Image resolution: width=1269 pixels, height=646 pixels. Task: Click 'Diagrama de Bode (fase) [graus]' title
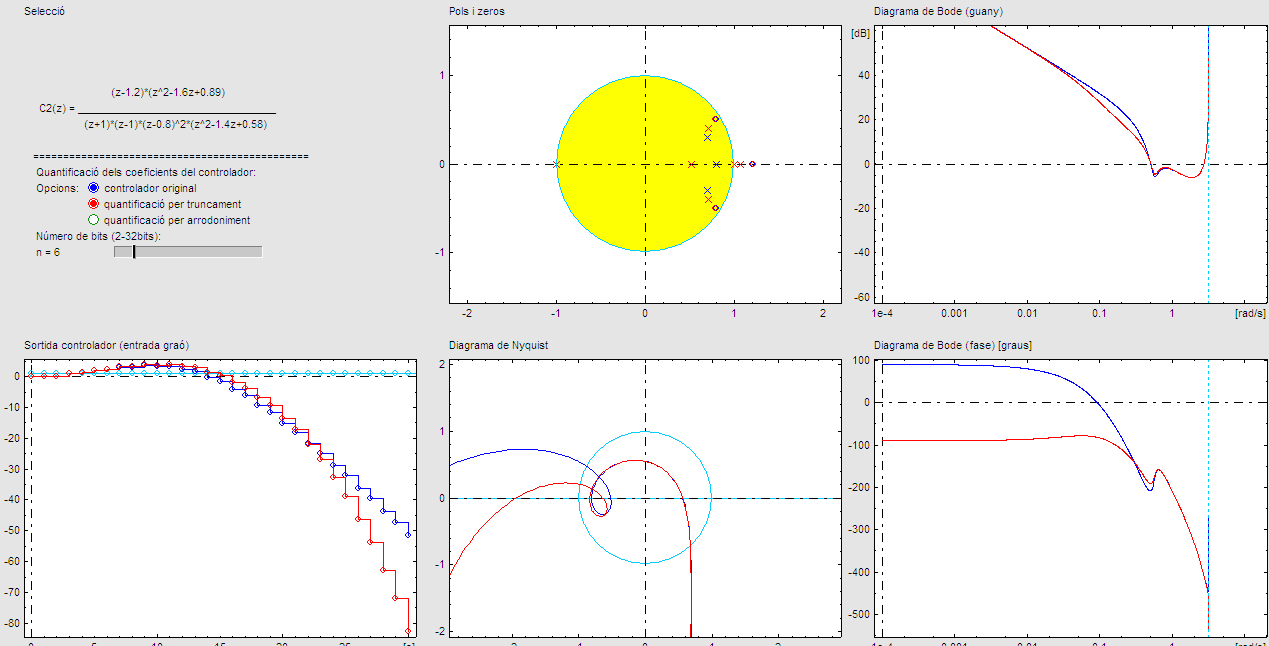click(953, 345)
